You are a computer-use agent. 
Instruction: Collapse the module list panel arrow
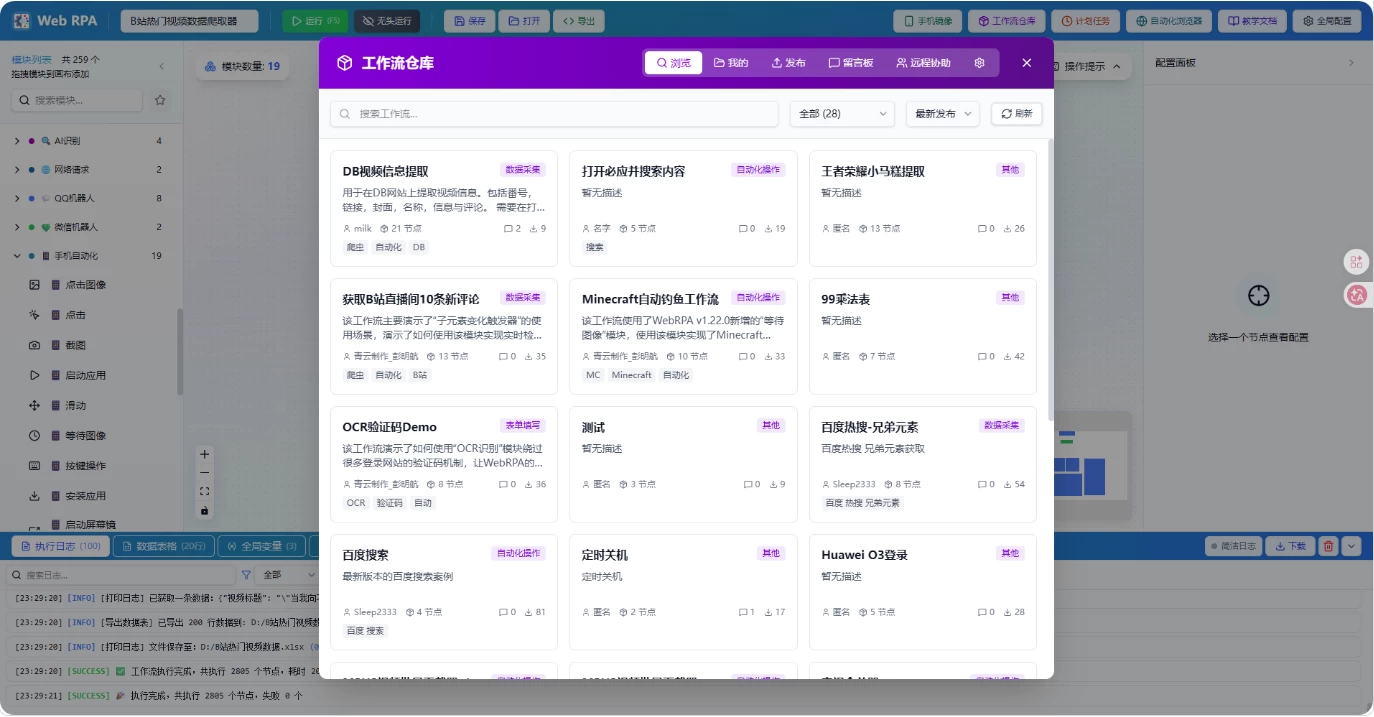click(x=162, y=66)
